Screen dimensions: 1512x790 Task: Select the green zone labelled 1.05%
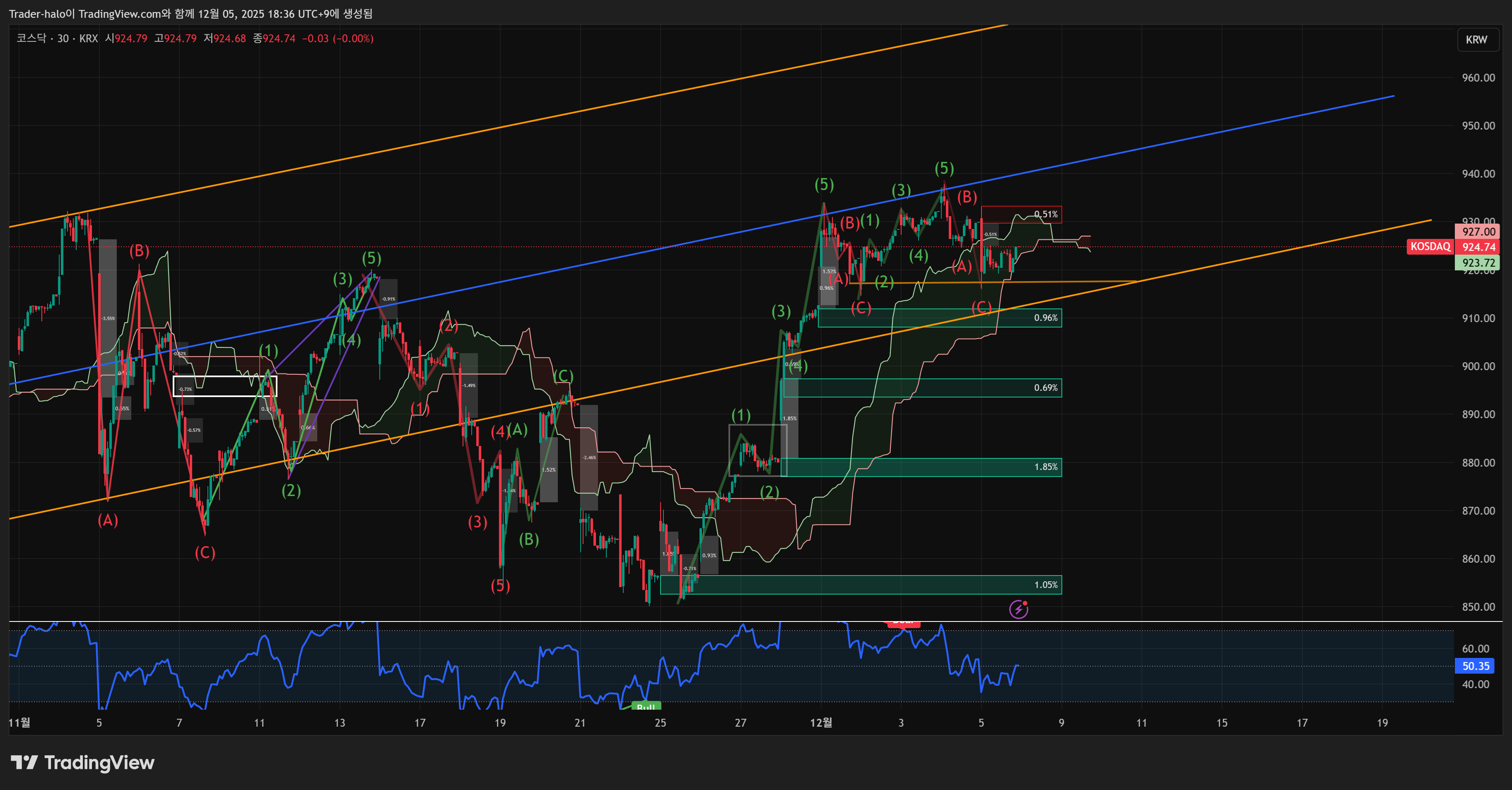861,585
